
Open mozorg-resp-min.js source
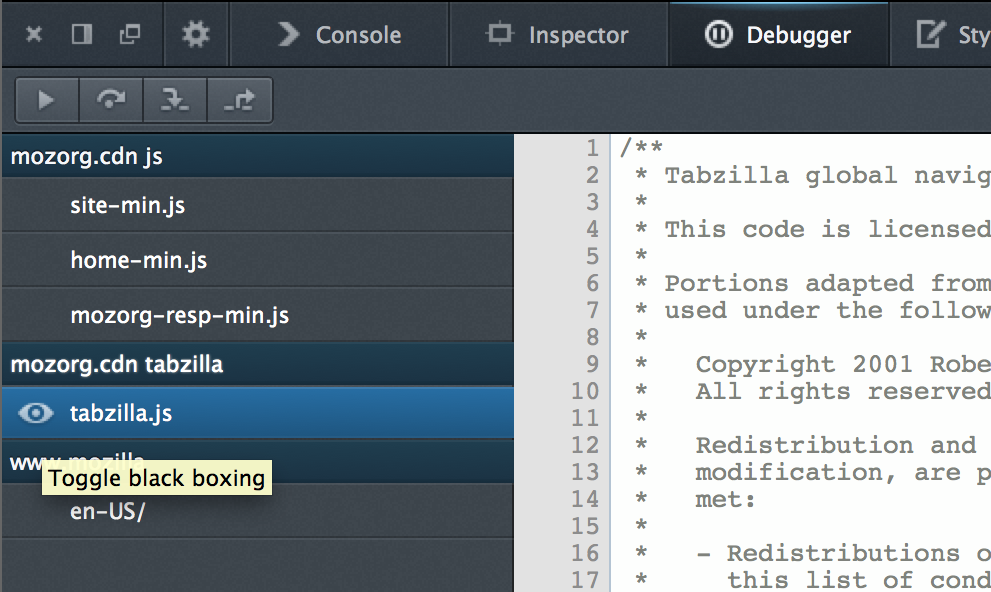[x=180, y=316]
